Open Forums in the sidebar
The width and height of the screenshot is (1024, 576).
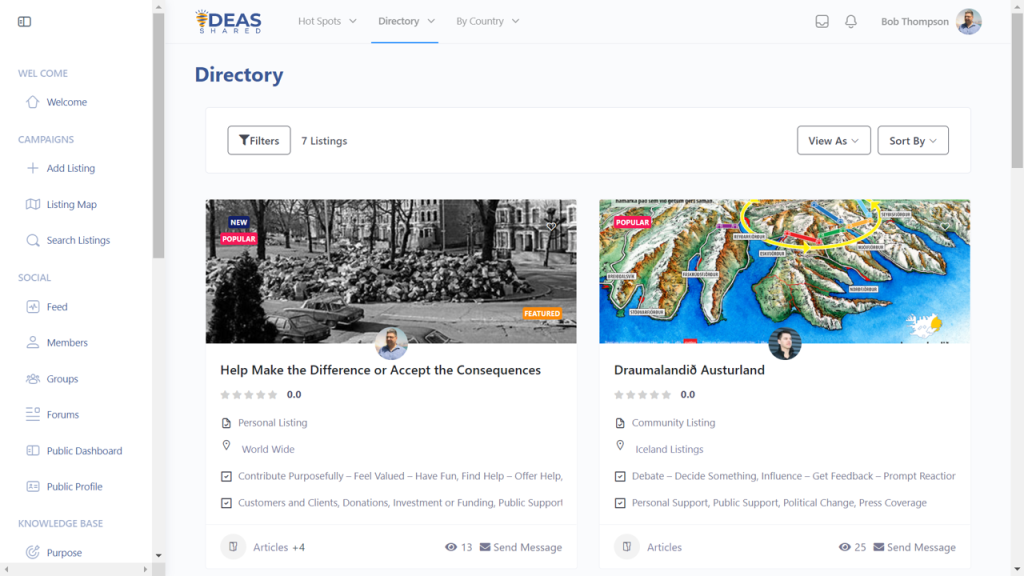point(63,414)
